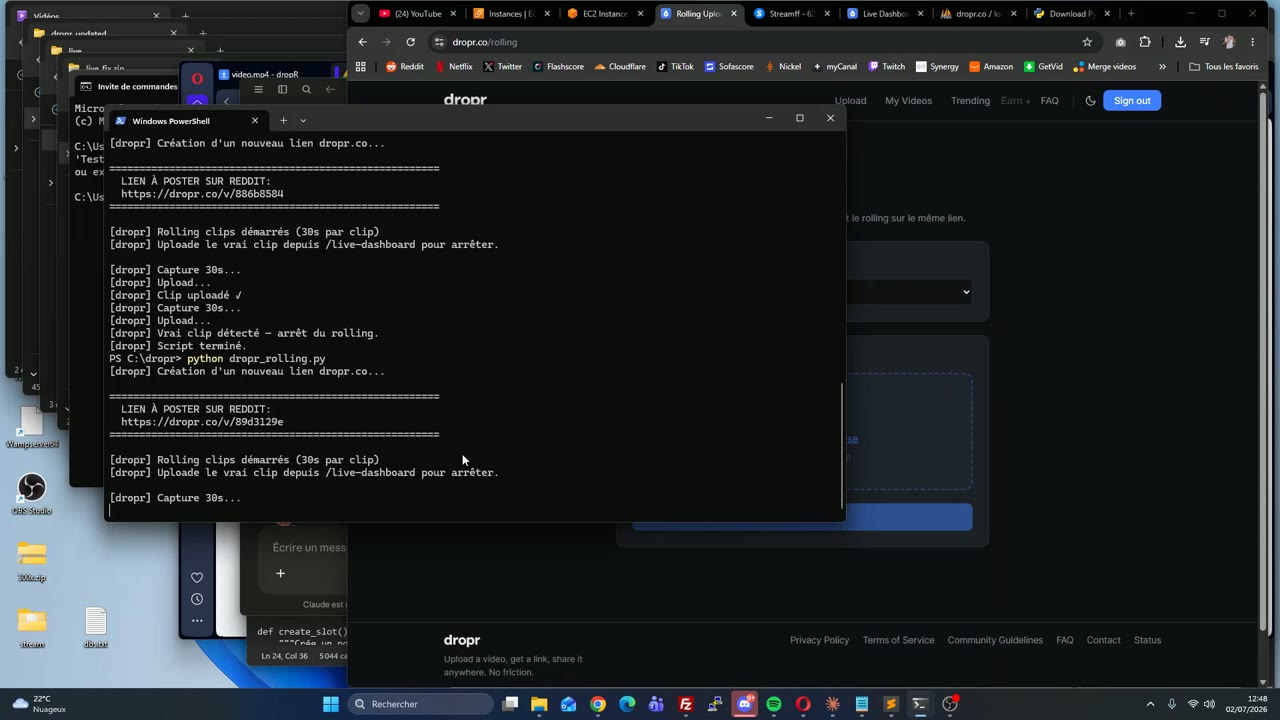
Task: Open File Explorer from the taskbar
Action: pos(539,704)
